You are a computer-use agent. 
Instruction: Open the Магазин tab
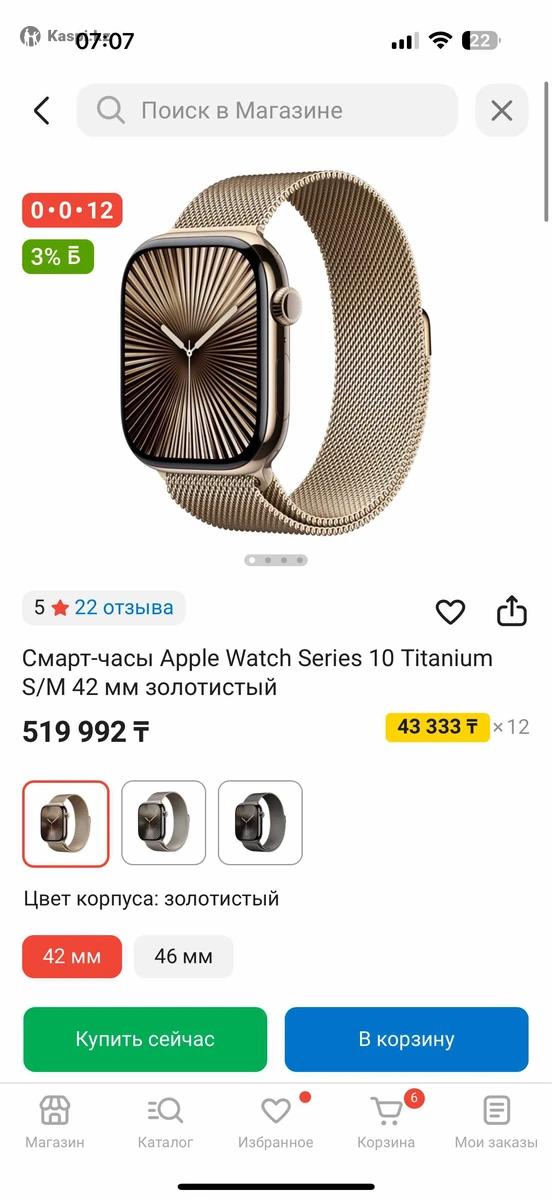point(55,1121)
